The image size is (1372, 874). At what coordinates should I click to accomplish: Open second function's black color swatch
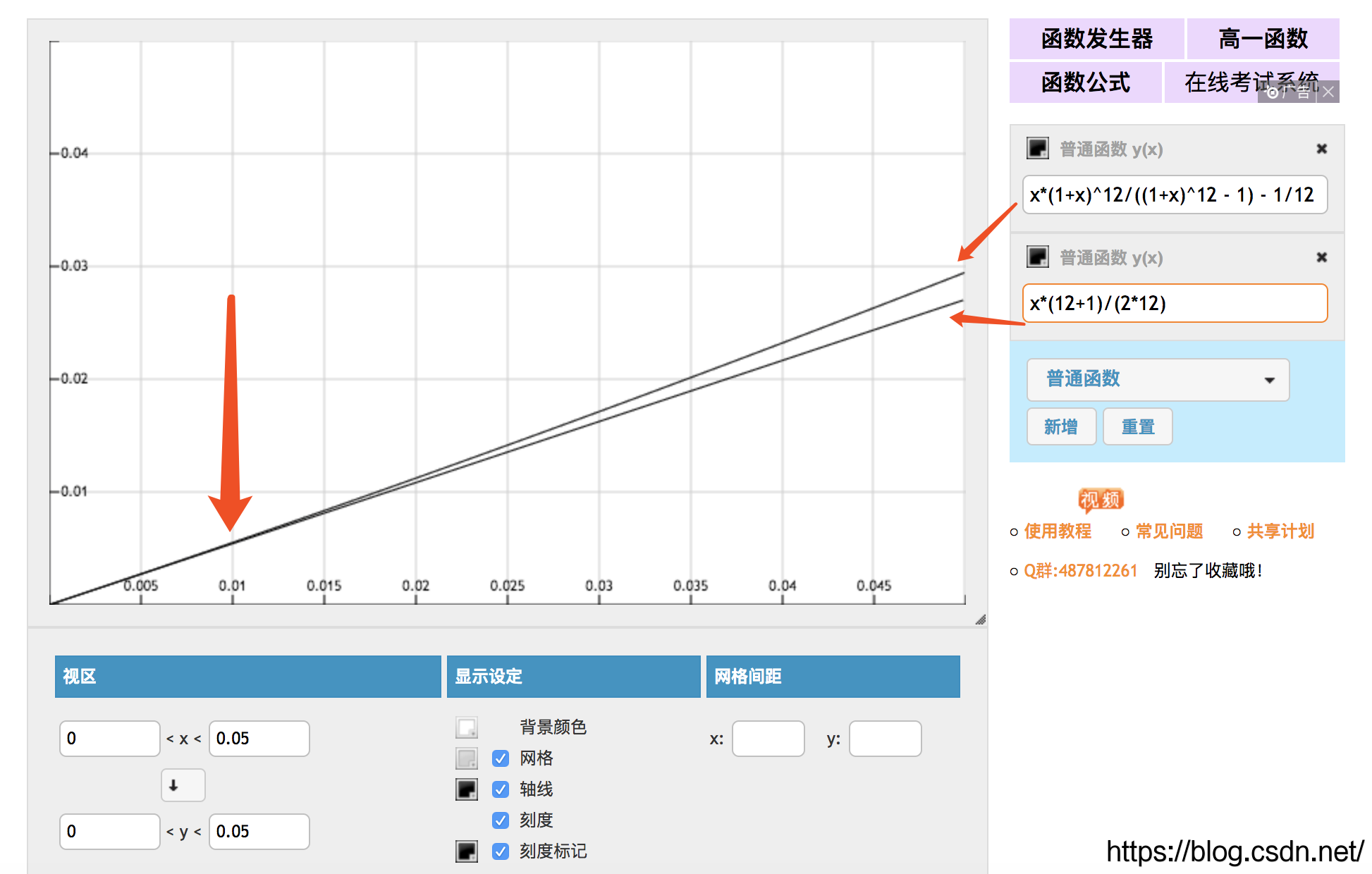[1037, 257]
